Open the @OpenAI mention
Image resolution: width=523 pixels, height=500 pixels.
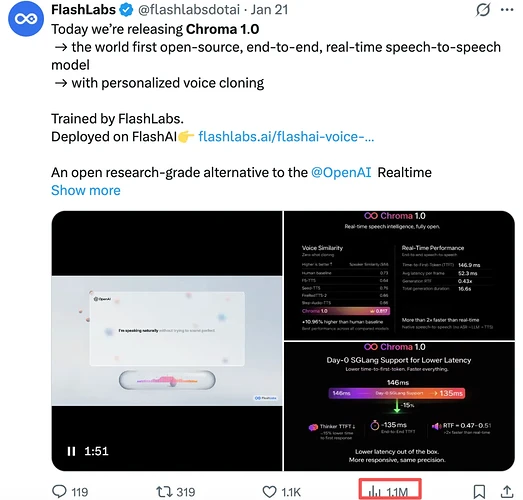[341, 172]
